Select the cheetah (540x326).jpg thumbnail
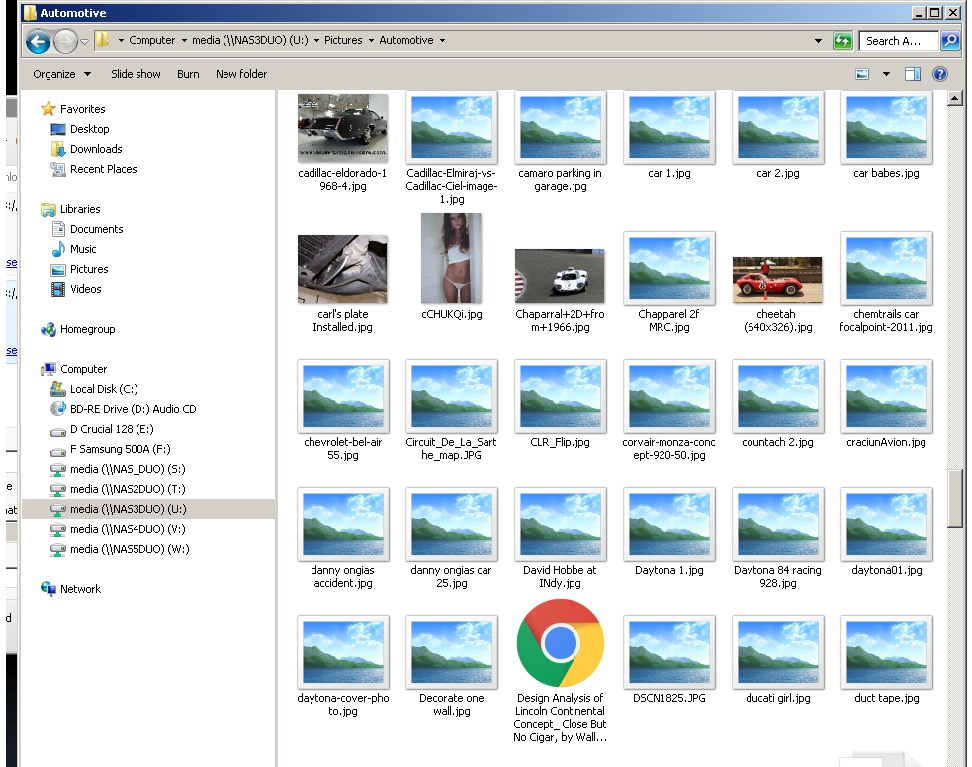The width and height of the screenshot is (972, 767). click(777, 280)
